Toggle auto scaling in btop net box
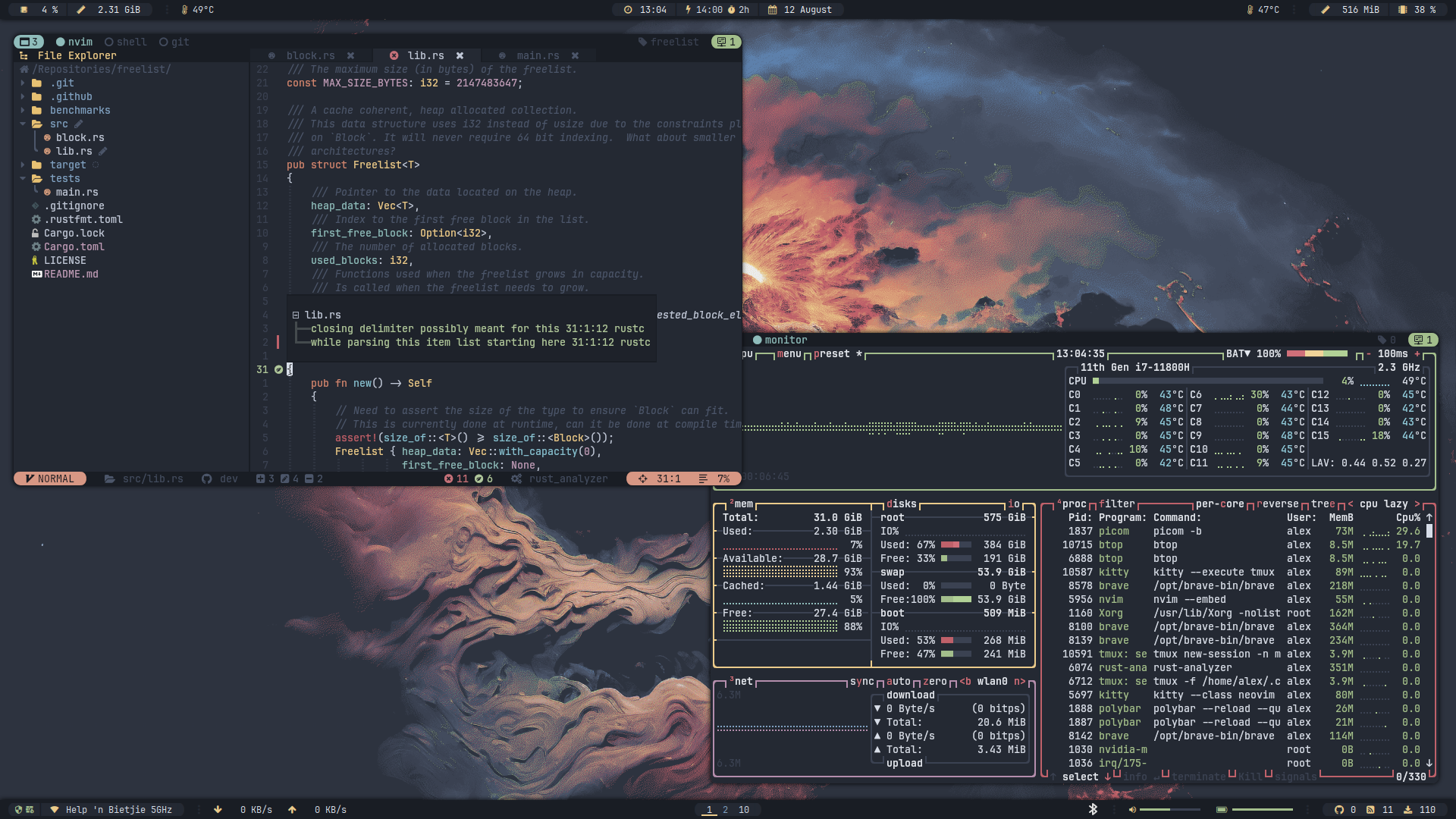The width and height of the screenshot is (1456, 819). [898, 681]
